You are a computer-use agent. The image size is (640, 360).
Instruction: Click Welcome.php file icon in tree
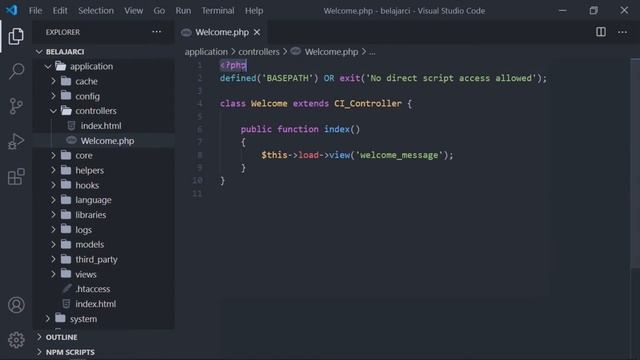71,140
